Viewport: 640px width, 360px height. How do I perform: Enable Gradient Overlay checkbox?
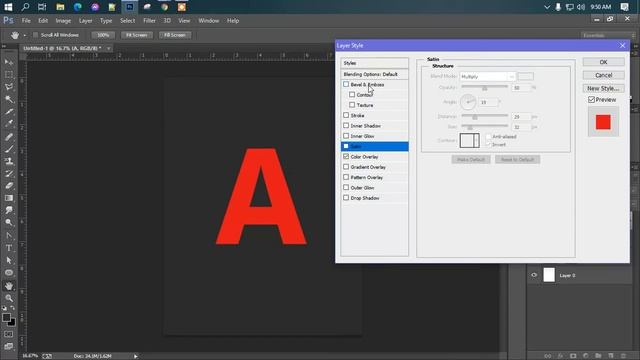[346, 167]
